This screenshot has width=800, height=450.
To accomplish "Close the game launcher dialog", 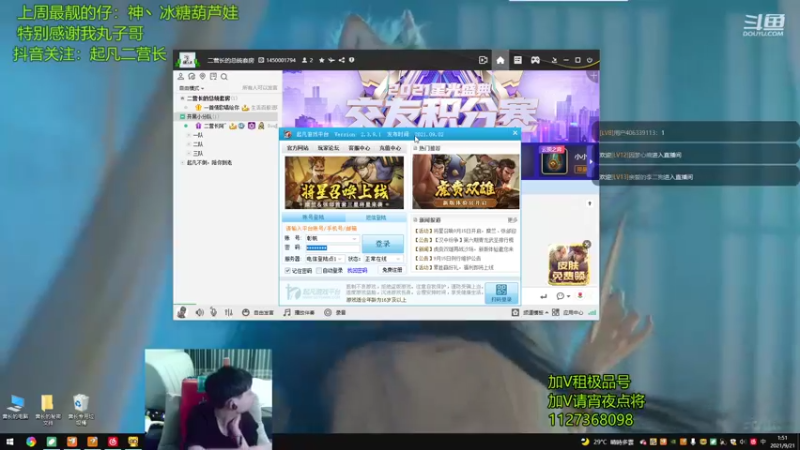I will pyautogui.click(x=514, y=133).
